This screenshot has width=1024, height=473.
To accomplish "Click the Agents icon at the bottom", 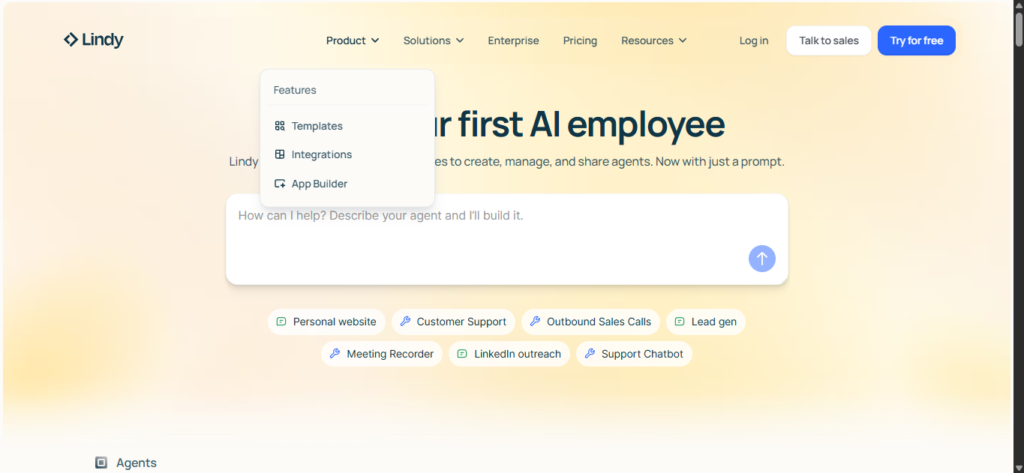I will click(101, 463).
